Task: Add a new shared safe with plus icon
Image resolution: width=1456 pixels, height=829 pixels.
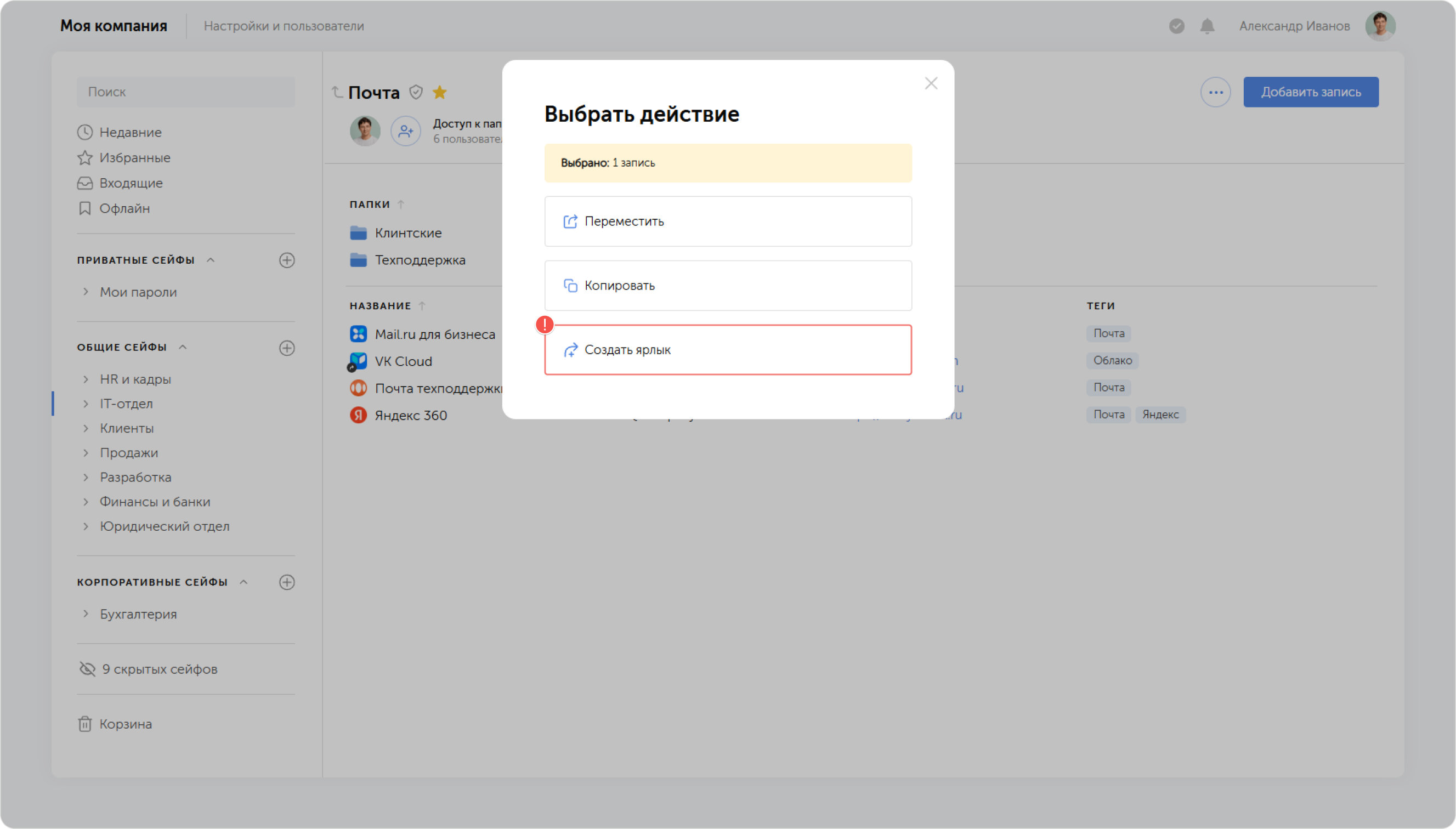Action: pos(286,348)
